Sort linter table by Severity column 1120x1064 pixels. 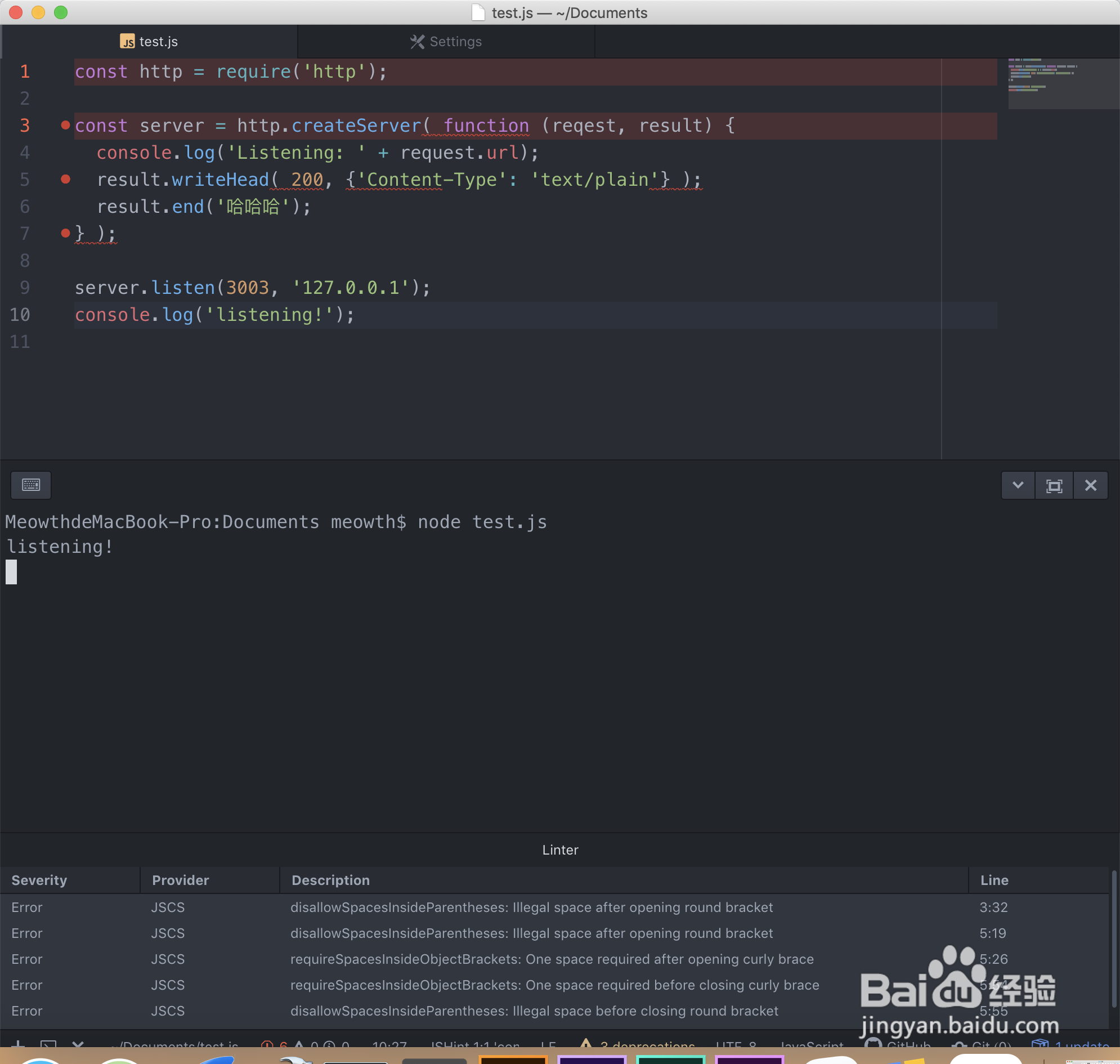click(x=39, y=880)
